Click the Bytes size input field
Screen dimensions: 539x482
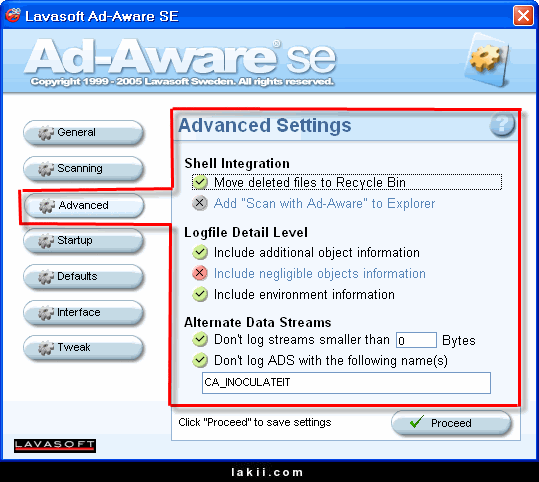click(416, 340)
